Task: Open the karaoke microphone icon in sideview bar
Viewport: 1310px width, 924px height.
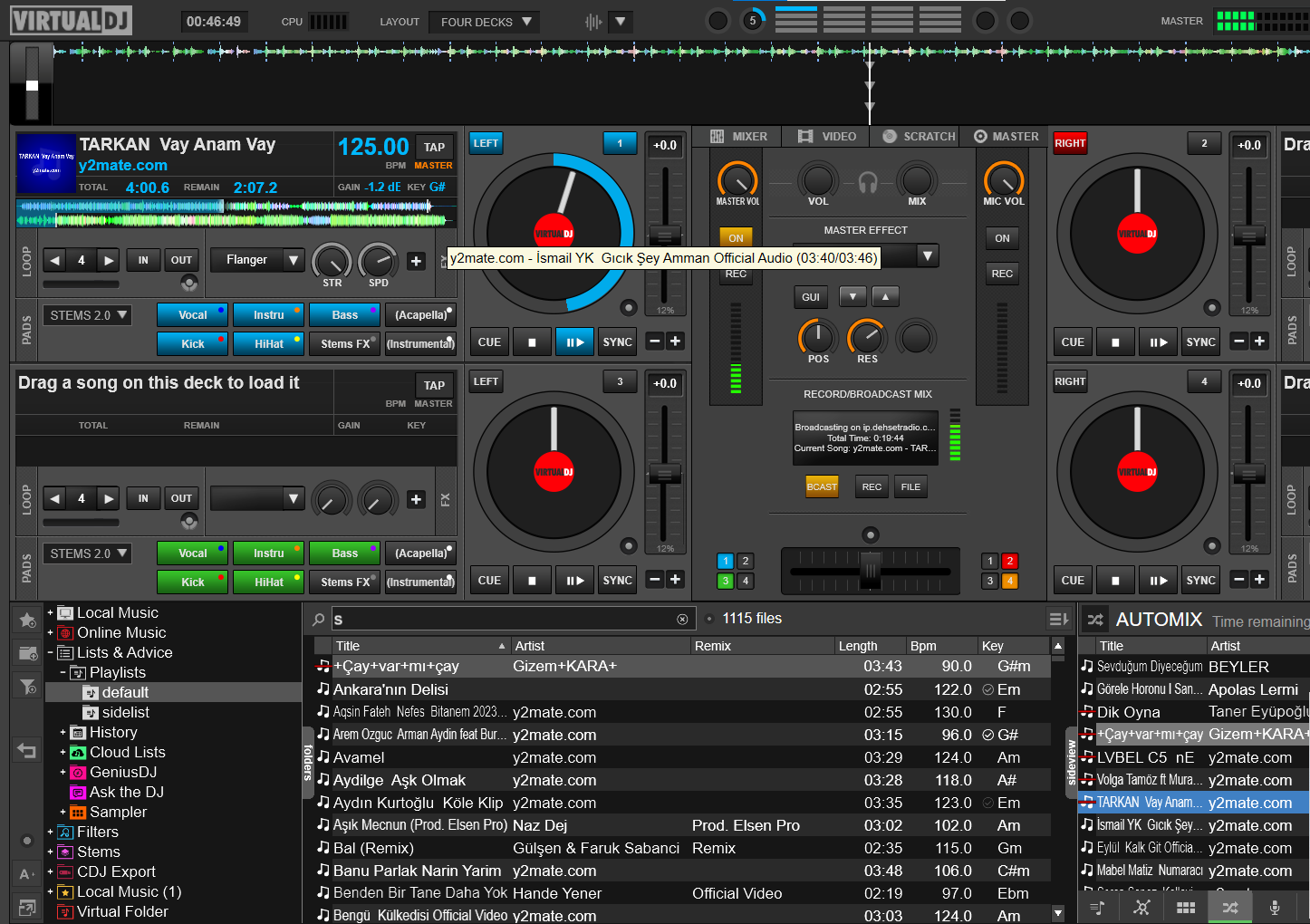Action: tap(1275, 907)
